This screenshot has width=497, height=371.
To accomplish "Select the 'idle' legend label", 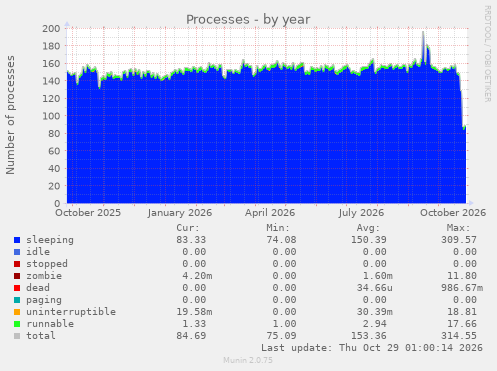I will (x=38, y=252).
